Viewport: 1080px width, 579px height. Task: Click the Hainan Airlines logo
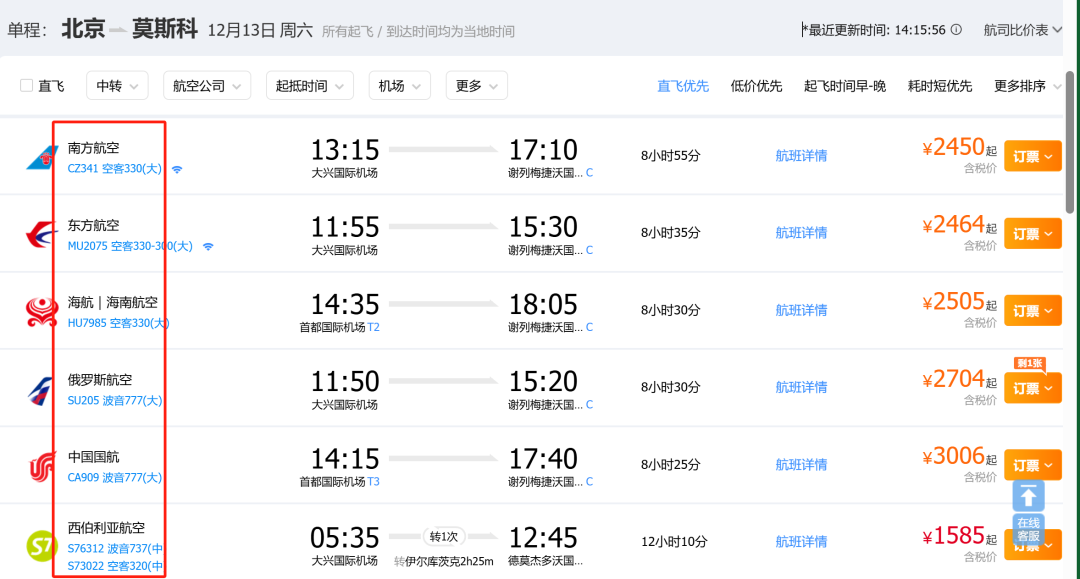pyautogui.click(x=41, y=311)
